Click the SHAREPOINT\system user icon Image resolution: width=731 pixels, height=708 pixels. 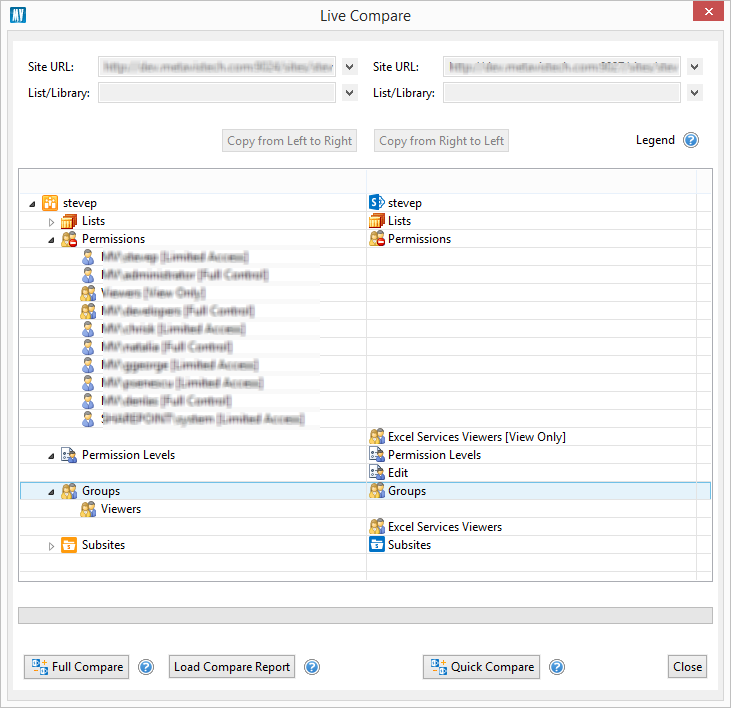tap(88, 419)
